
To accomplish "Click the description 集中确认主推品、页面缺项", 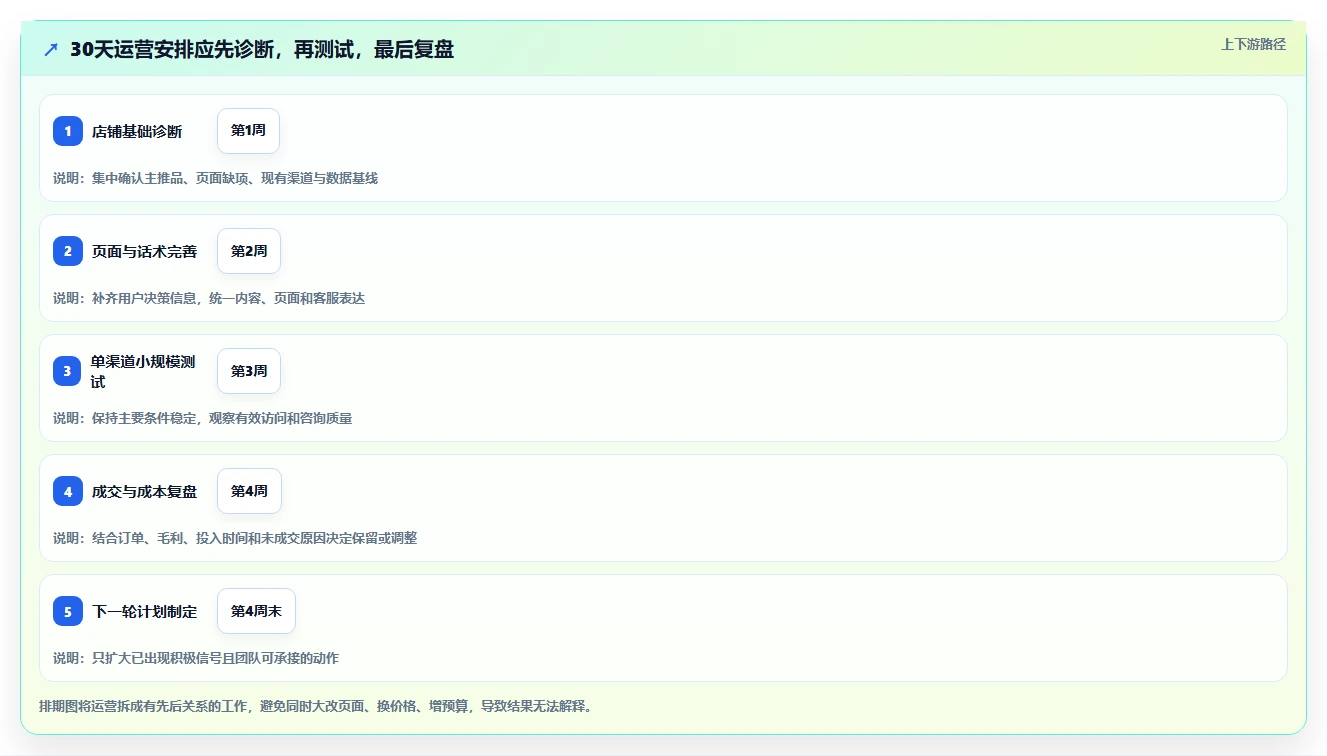I will coord(215,178).
